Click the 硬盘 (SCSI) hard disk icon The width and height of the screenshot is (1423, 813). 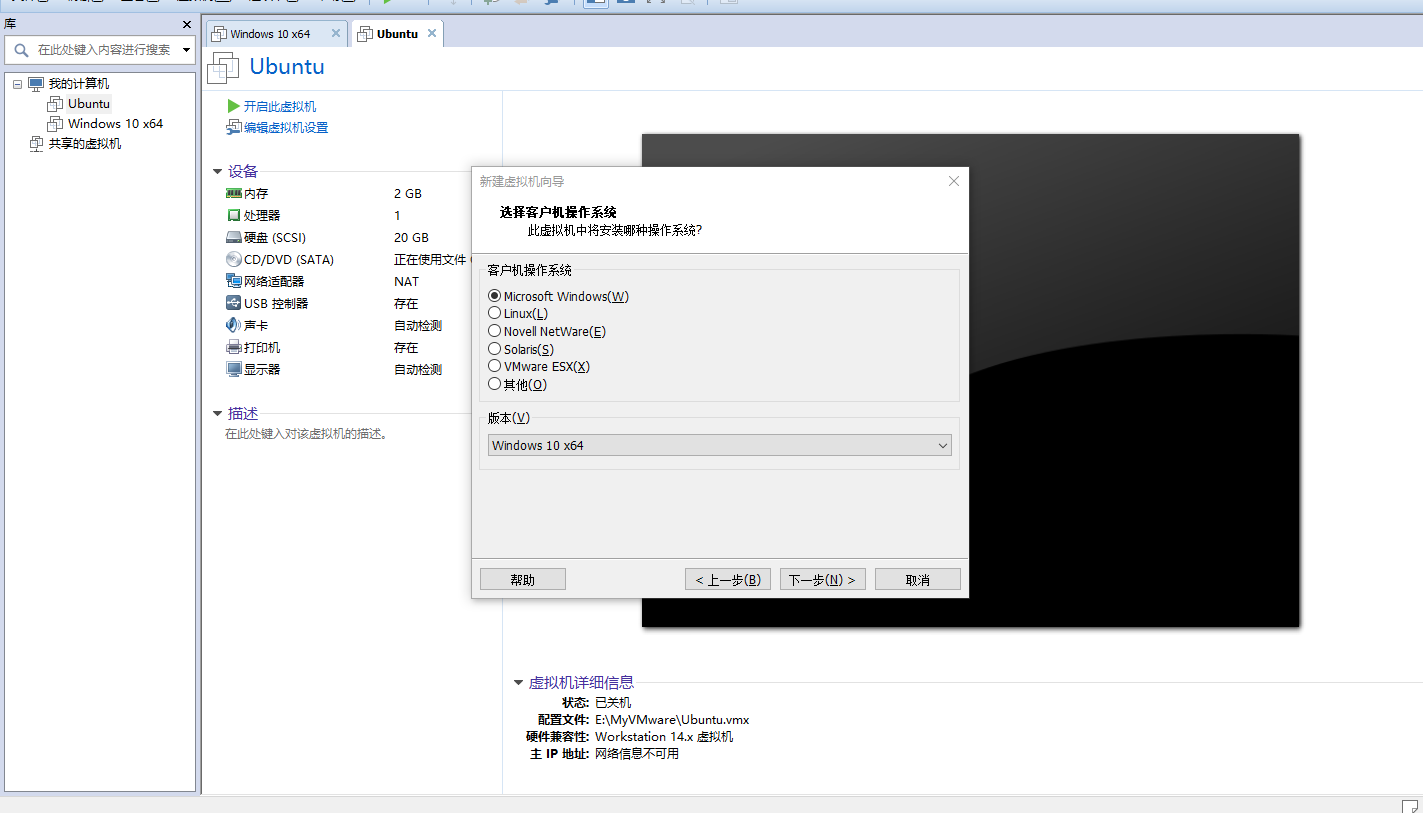(x=234, y=237)
